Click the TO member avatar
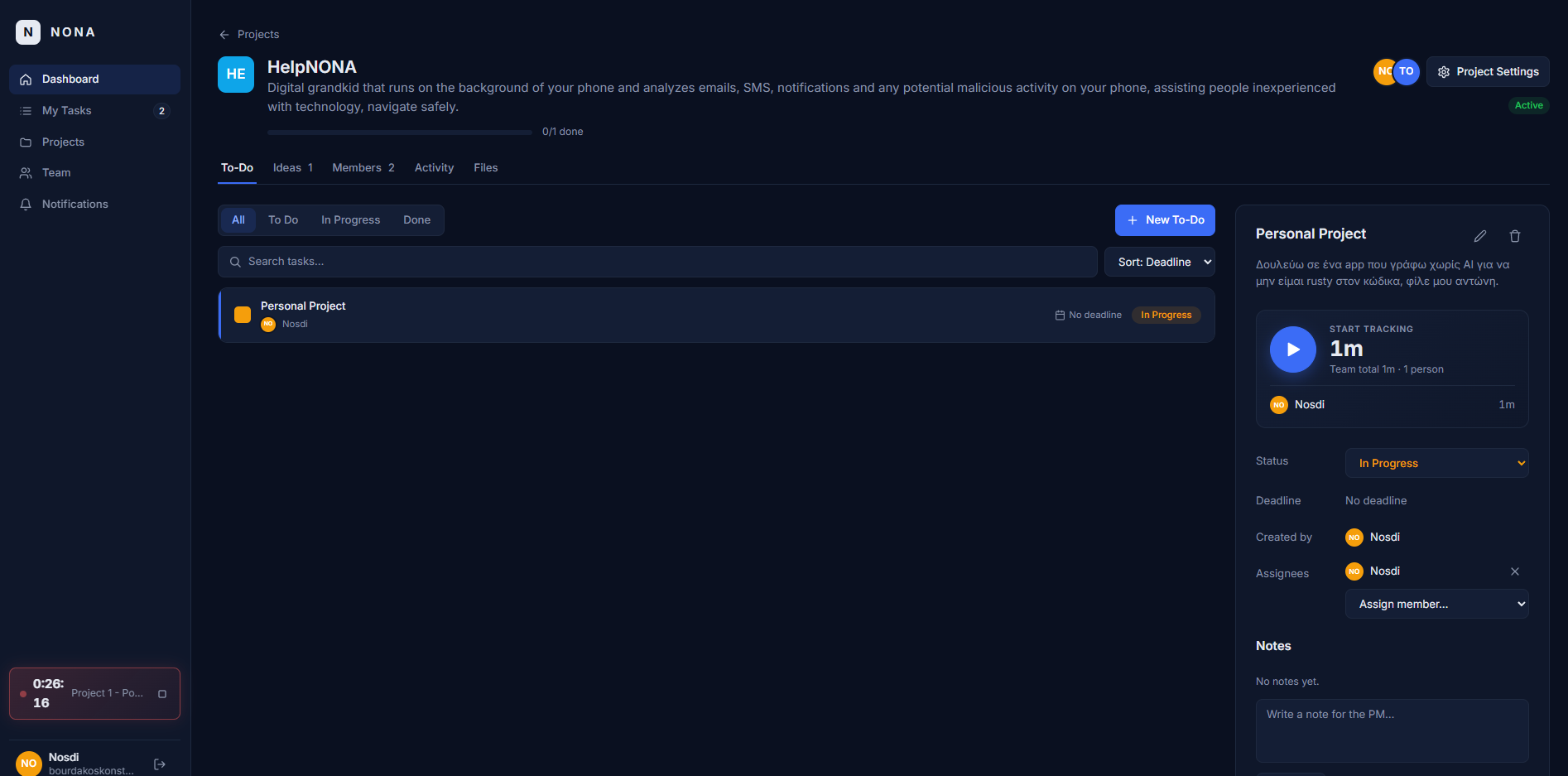Image resolution: width=1568 pixels, height=776 pixels. pos(1407,72)
